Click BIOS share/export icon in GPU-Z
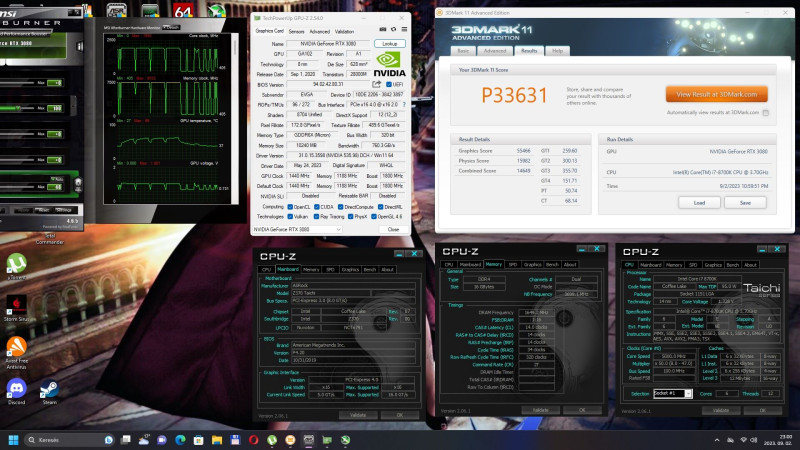 [x=377, y=84]
